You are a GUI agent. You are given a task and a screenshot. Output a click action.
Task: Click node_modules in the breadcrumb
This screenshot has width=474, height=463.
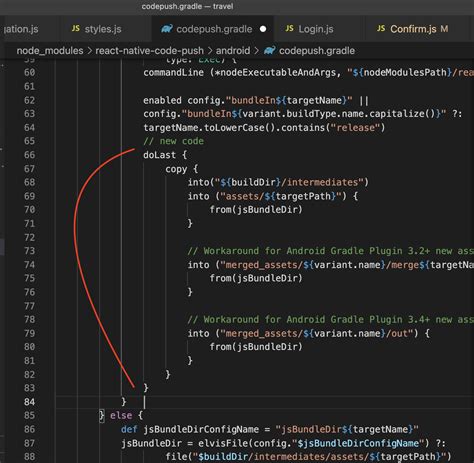[50, 51]
